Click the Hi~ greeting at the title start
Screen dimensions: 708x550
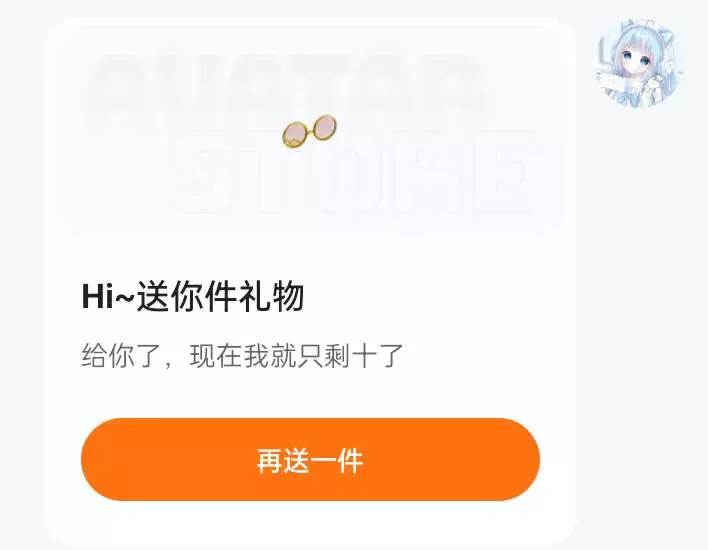(x=108, y=297)
